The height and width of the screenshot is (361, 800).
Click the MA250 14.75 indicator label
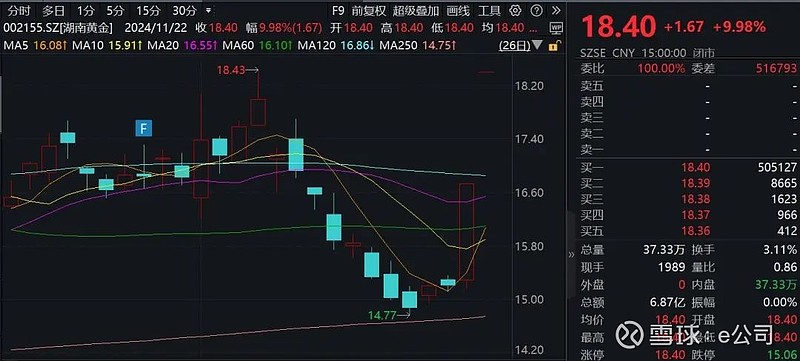click(418, 46)
